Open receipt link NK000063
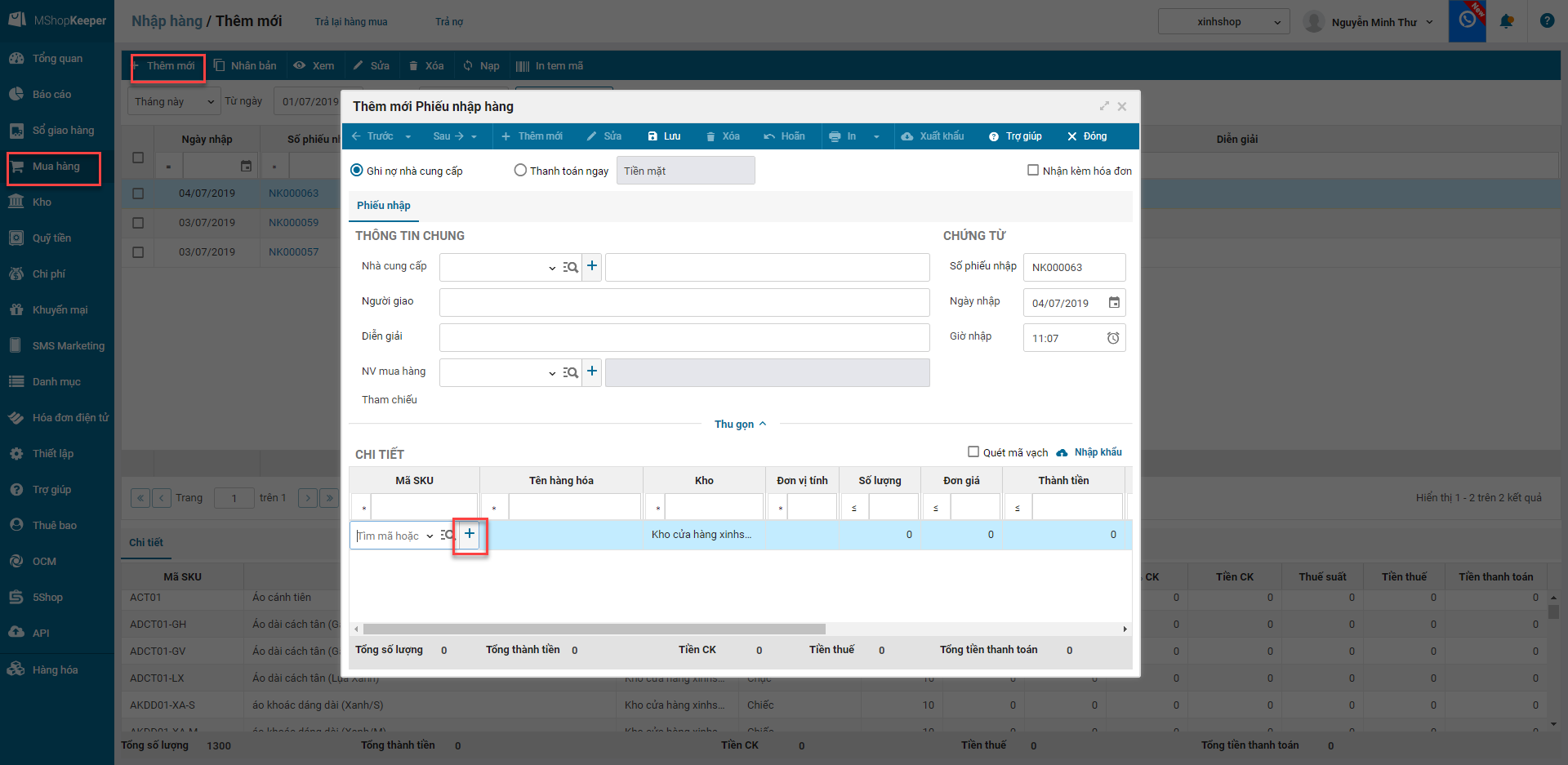 293,193
